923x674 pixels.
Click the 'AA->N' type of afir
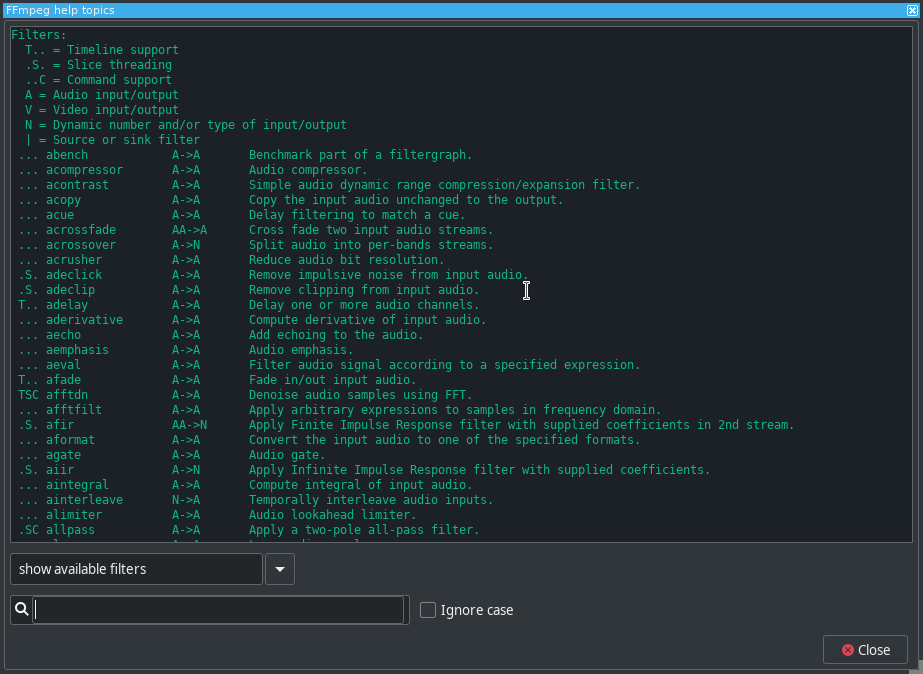pyautogui.click(x=190, y=425)
